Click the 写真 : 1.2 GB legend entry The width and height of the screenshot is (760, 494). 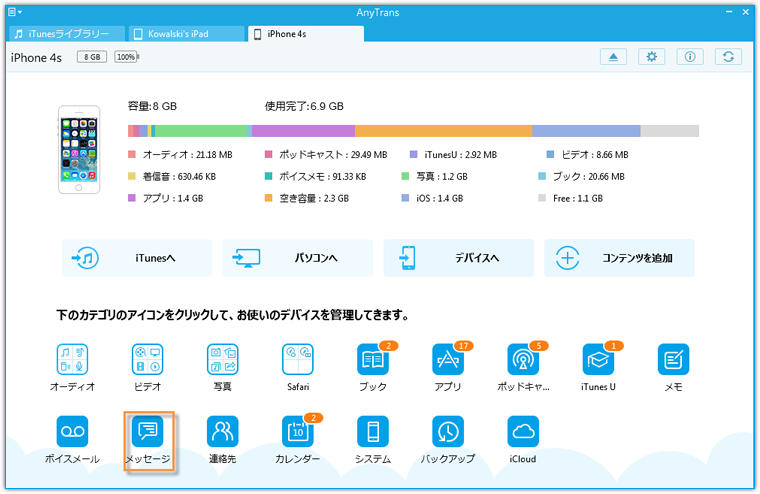point(435,176)
